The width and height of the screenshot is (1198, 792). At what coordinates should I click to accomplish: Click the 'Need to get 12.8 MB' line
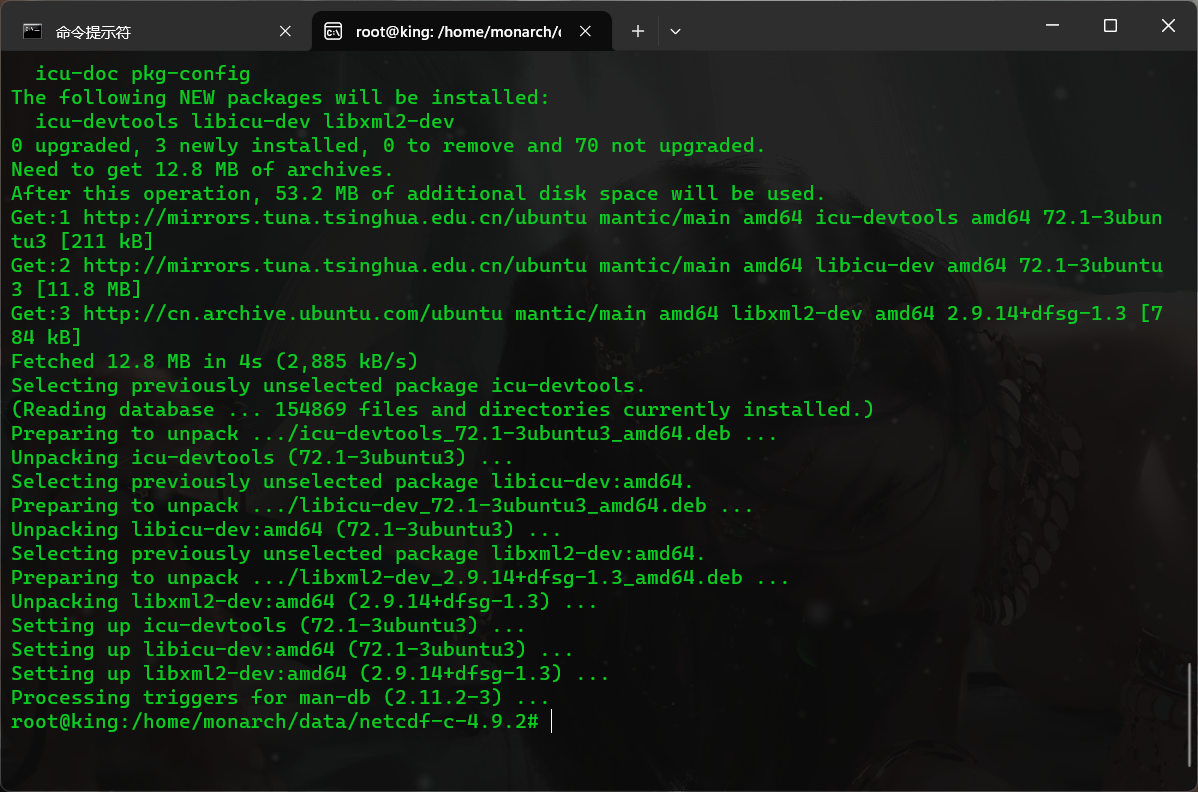202,170
